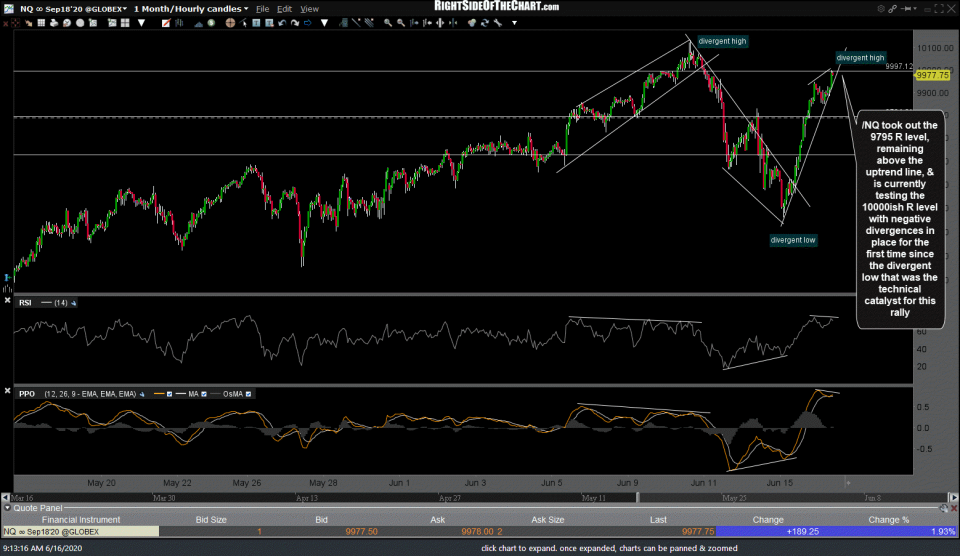Select the arrow pointer line tool
Viewport: 960px width, 556px height.
[244, 23]
